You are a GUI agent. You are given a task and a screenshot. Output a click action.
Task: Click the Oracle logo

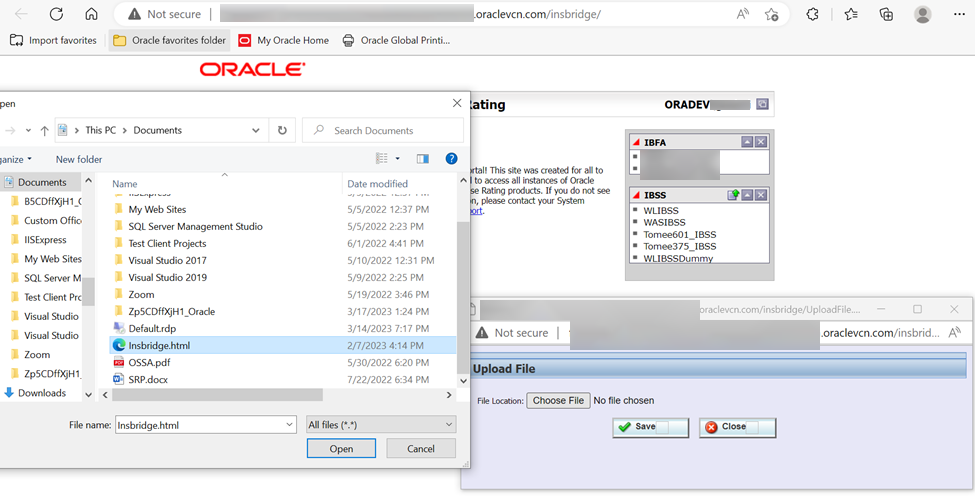pos(252,69)
